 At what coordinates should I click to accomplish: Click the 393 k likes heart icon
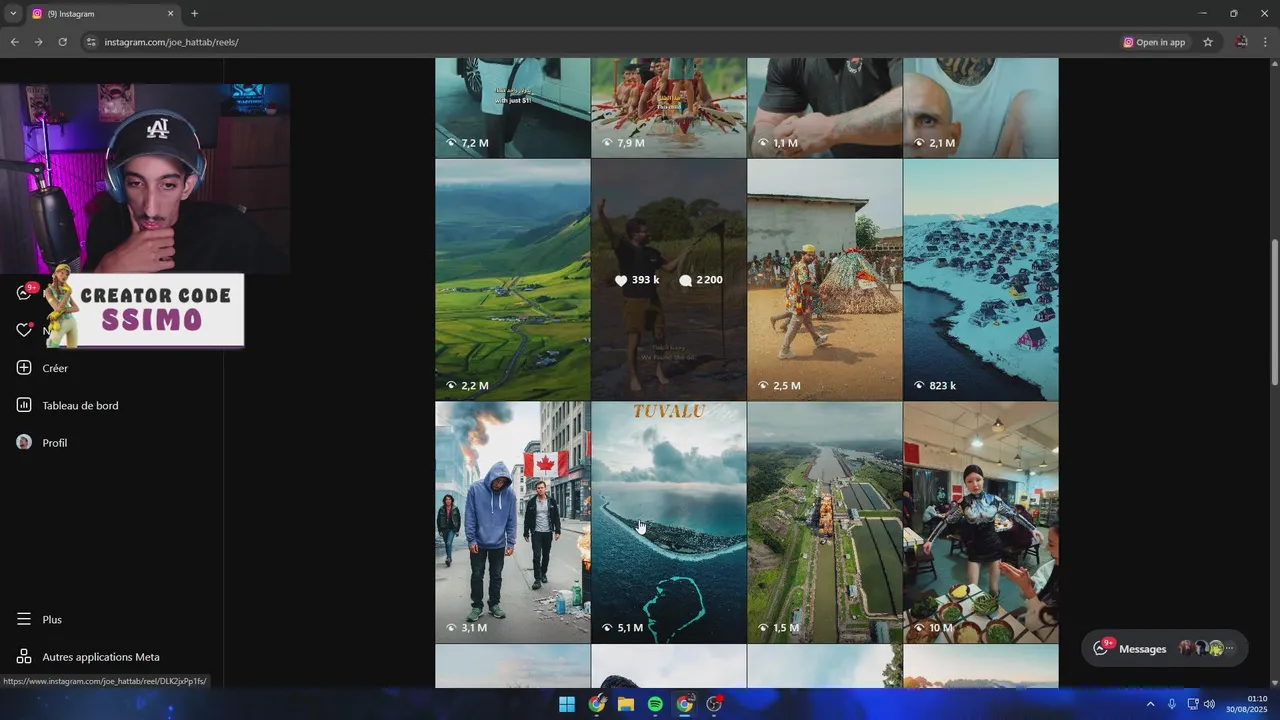(x=621, y=280)
